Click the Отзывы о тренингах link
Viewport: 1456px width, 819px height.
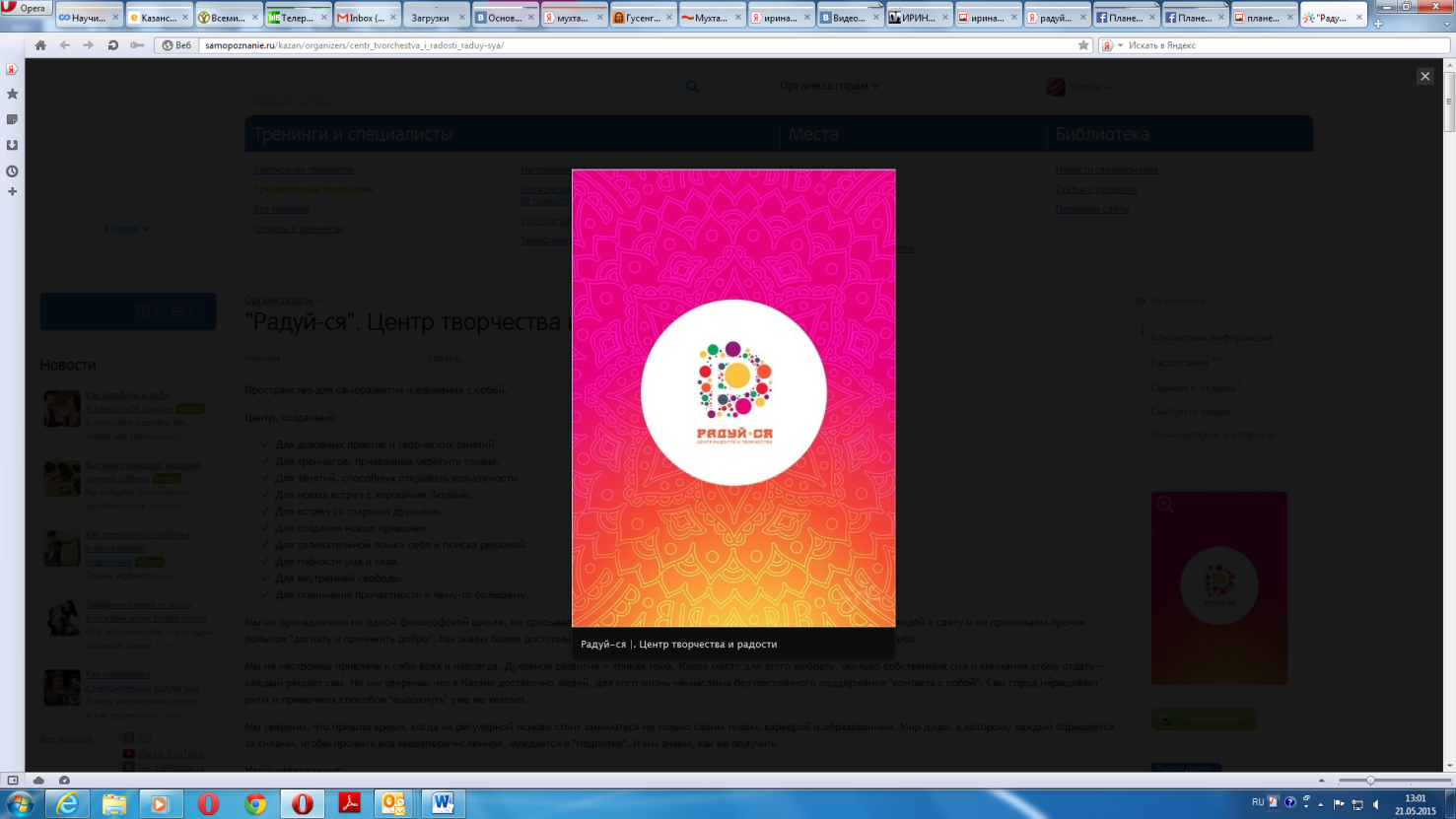click(299, 229)
